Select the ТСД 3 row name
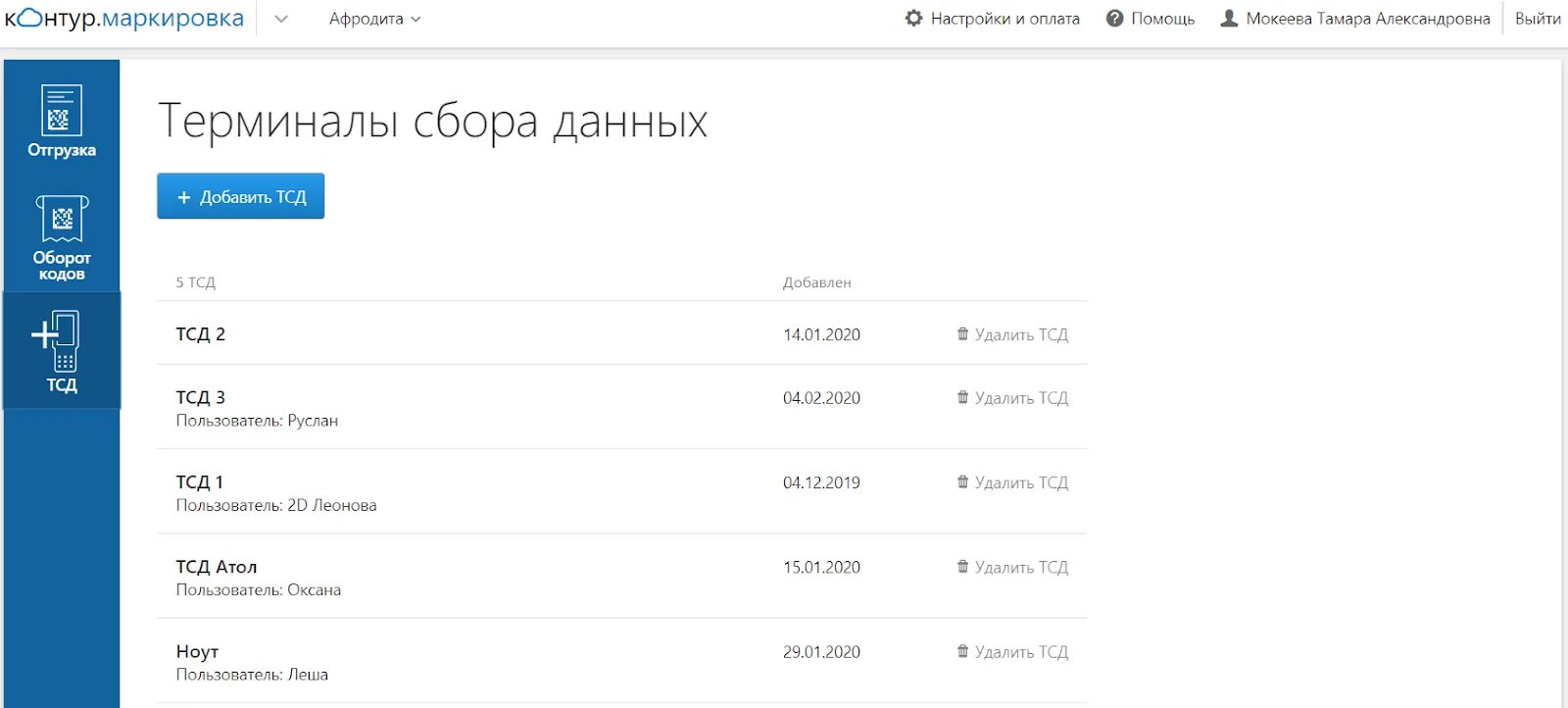Viewport: 1568px width, 708px height. tap(201, 397)
